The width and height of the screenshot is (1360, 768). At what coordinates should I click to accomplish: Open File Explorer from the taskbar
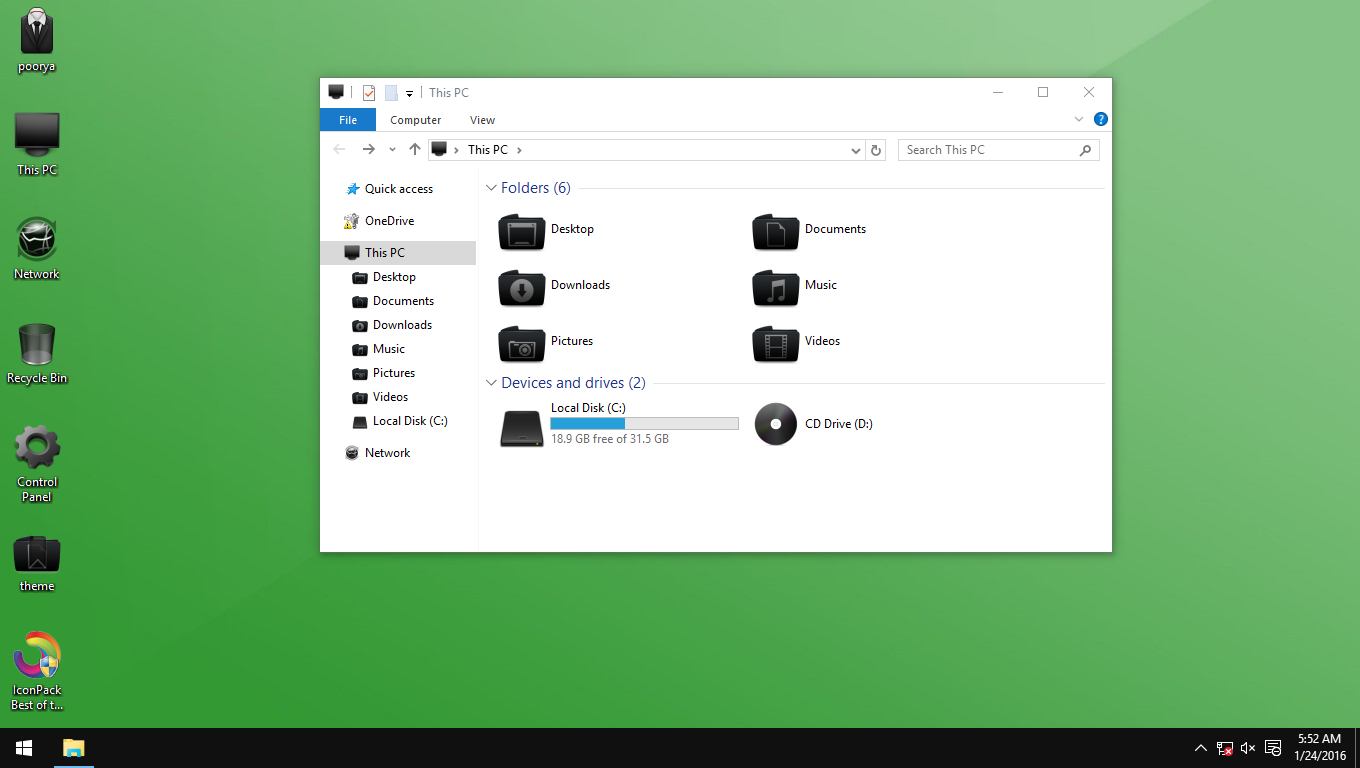(x=72, y=747)
